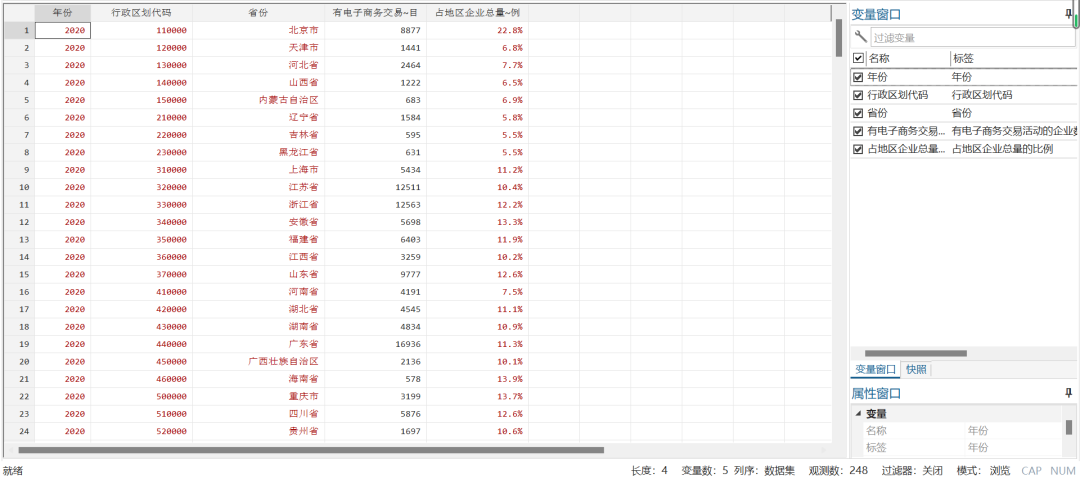Select the 变量窗口 tab
Viewport: 1080px width, 478px height.
click(x=875, y=370)
